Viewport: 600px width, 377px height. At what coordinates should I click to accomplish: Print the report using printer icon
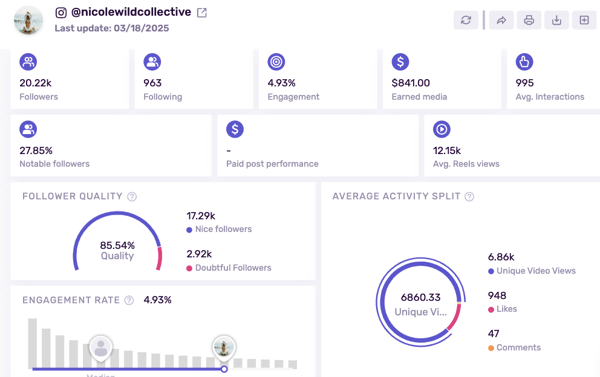click(529, 20)
